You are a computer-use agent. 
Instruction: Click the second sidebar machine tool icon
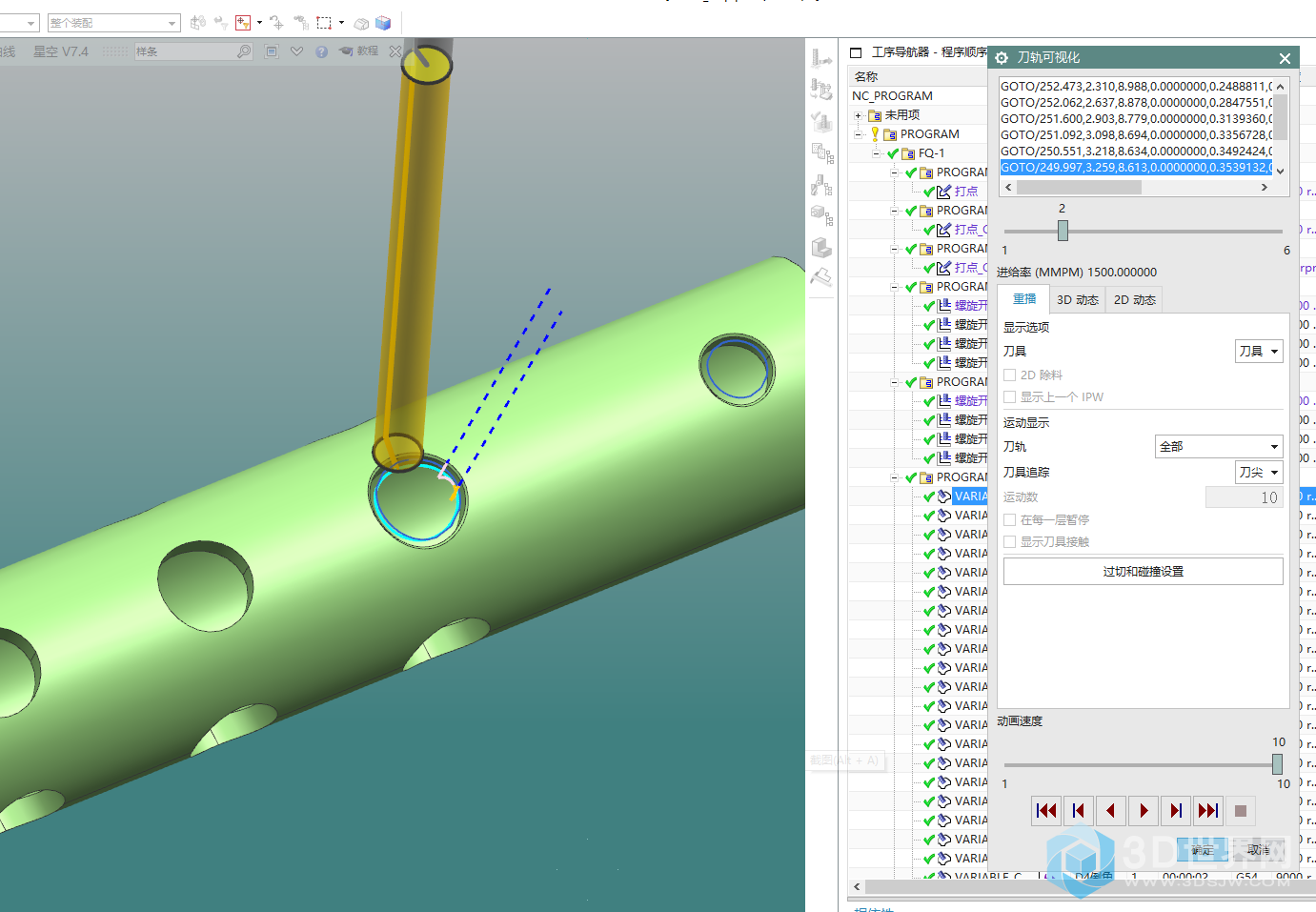[x=821, y=89]
